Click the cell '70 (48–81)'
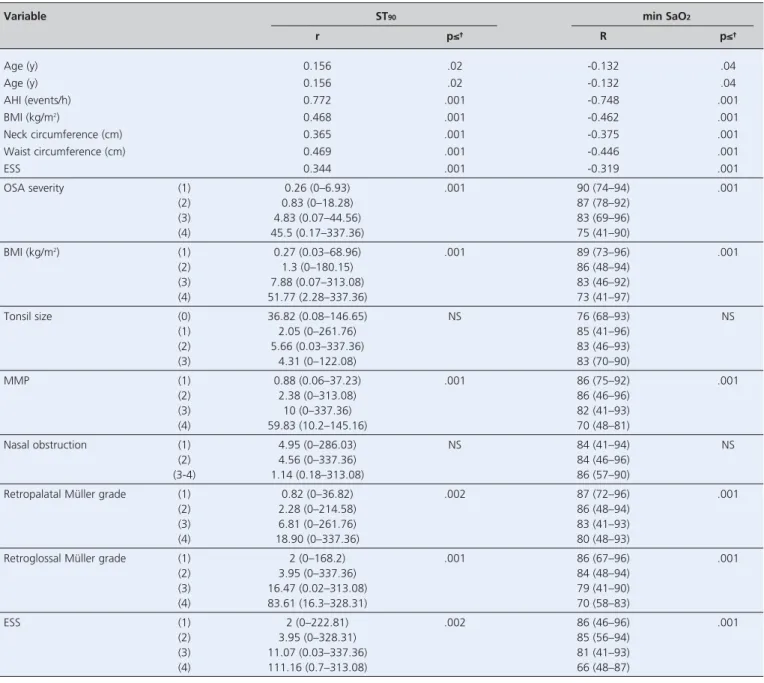This screenshot has height=683, width=764. [x=603, y=426]
